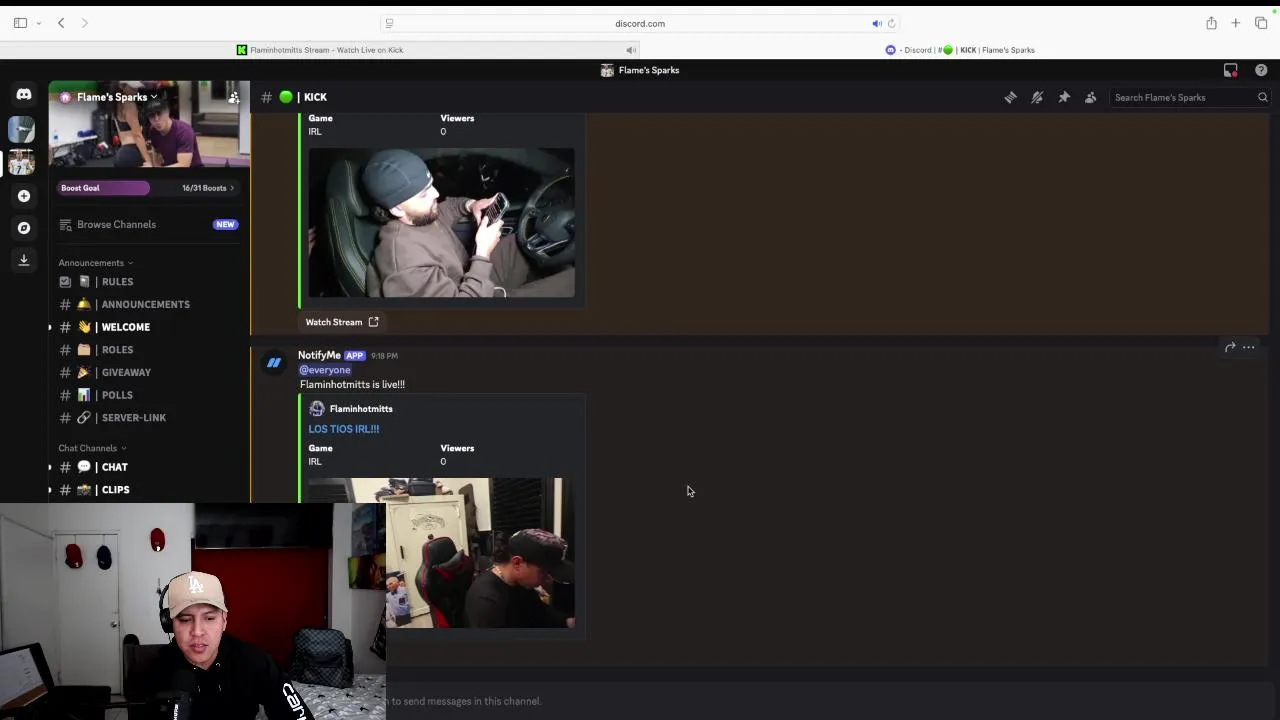1280x720 pixels.
Task: Open Discord help question mark
Action: tap(1261, 70)
